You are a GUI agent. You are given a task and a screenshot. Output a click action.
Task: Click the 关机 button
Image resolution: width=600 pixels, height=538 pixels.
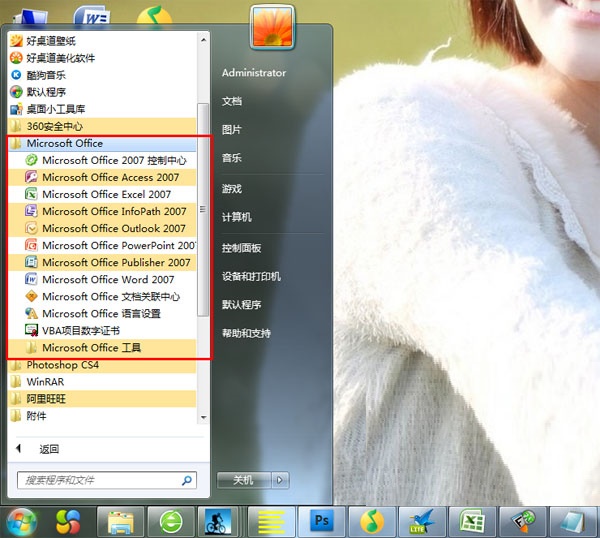click(x=244, y=480)
